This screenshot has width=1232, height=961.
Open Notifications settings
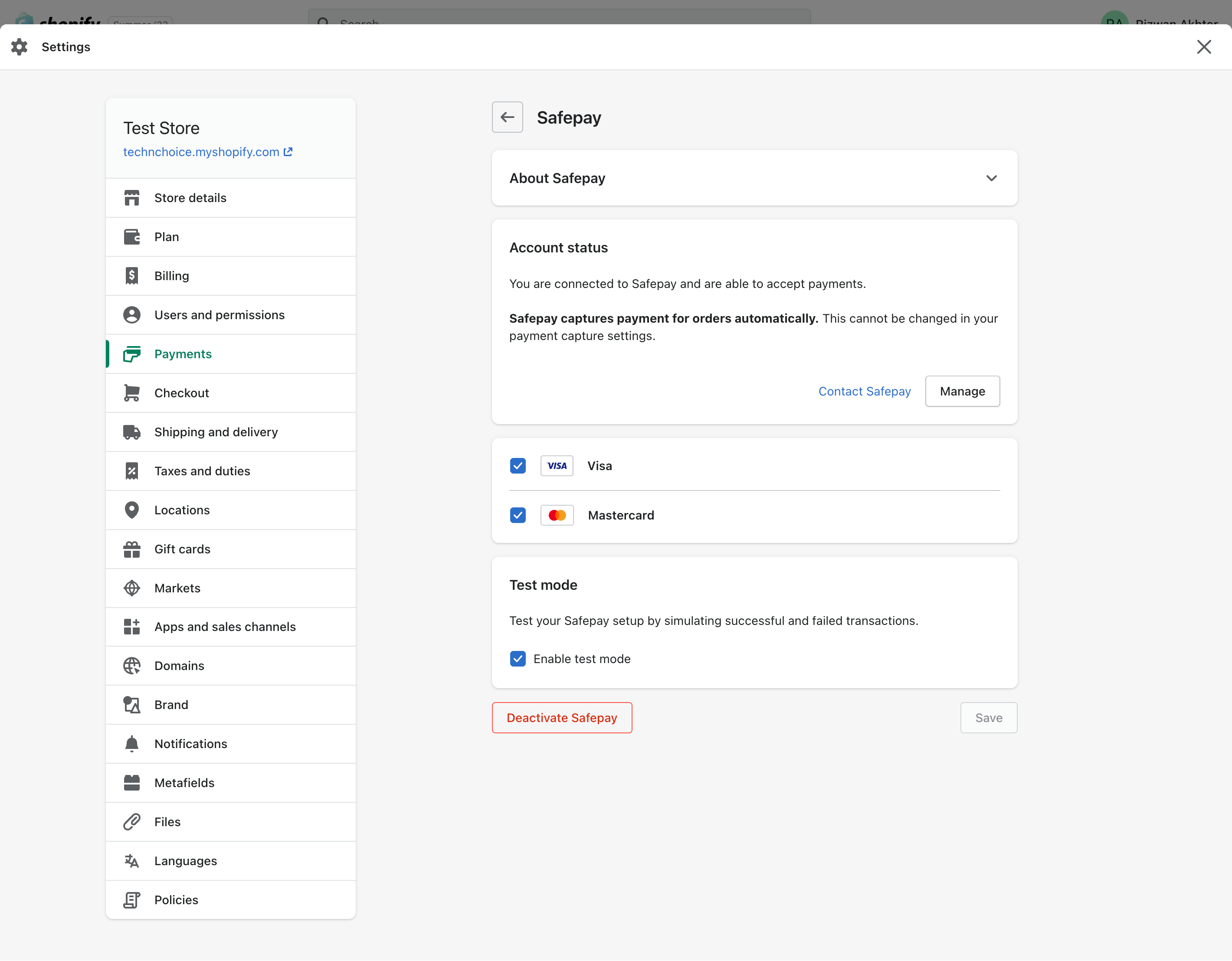coord(231,744)
